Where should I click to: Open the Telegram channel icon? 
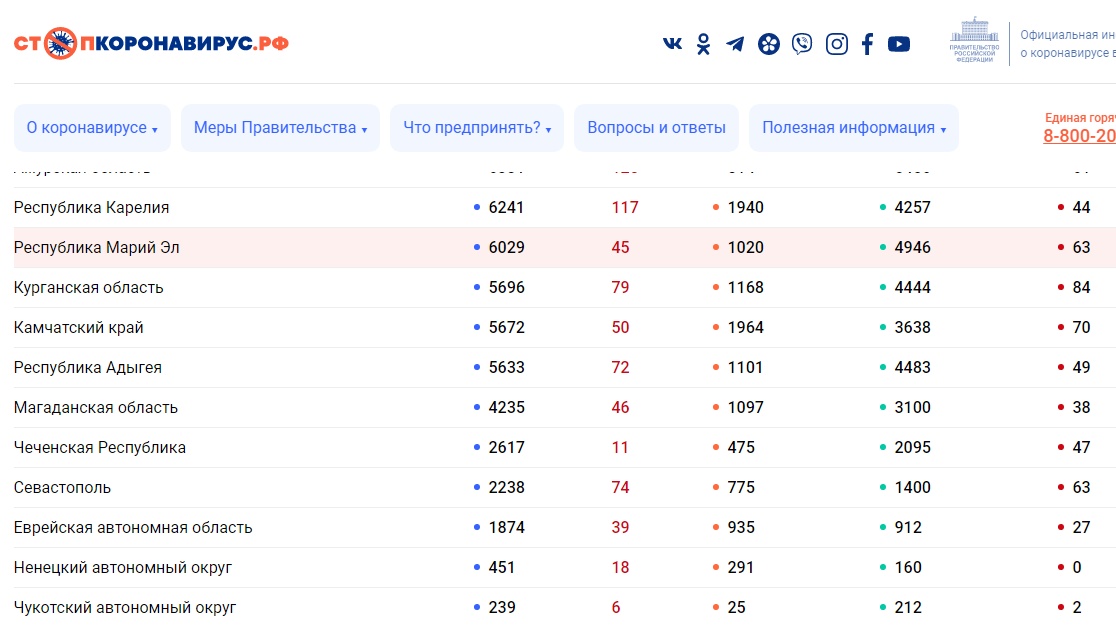point(735,44)
